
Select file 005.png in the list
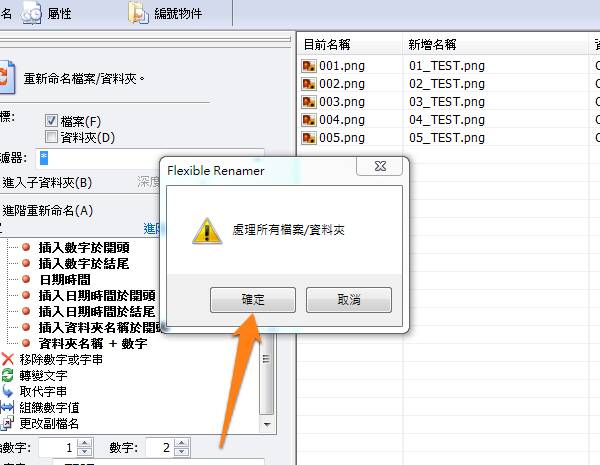click(342, 138)
